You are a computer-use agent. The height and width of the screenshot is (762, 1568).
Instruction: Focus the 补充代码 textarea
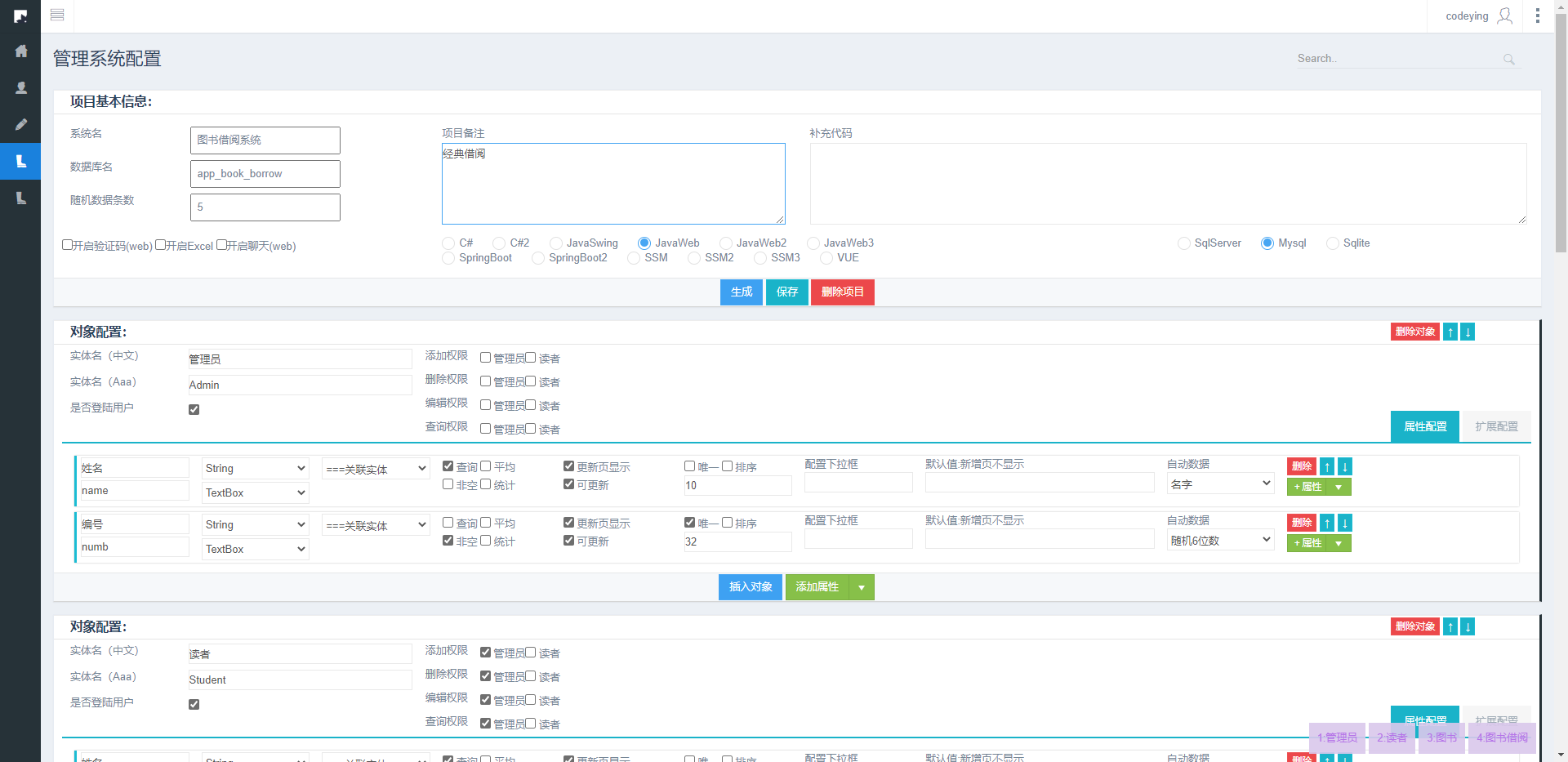pos(1168,184)
